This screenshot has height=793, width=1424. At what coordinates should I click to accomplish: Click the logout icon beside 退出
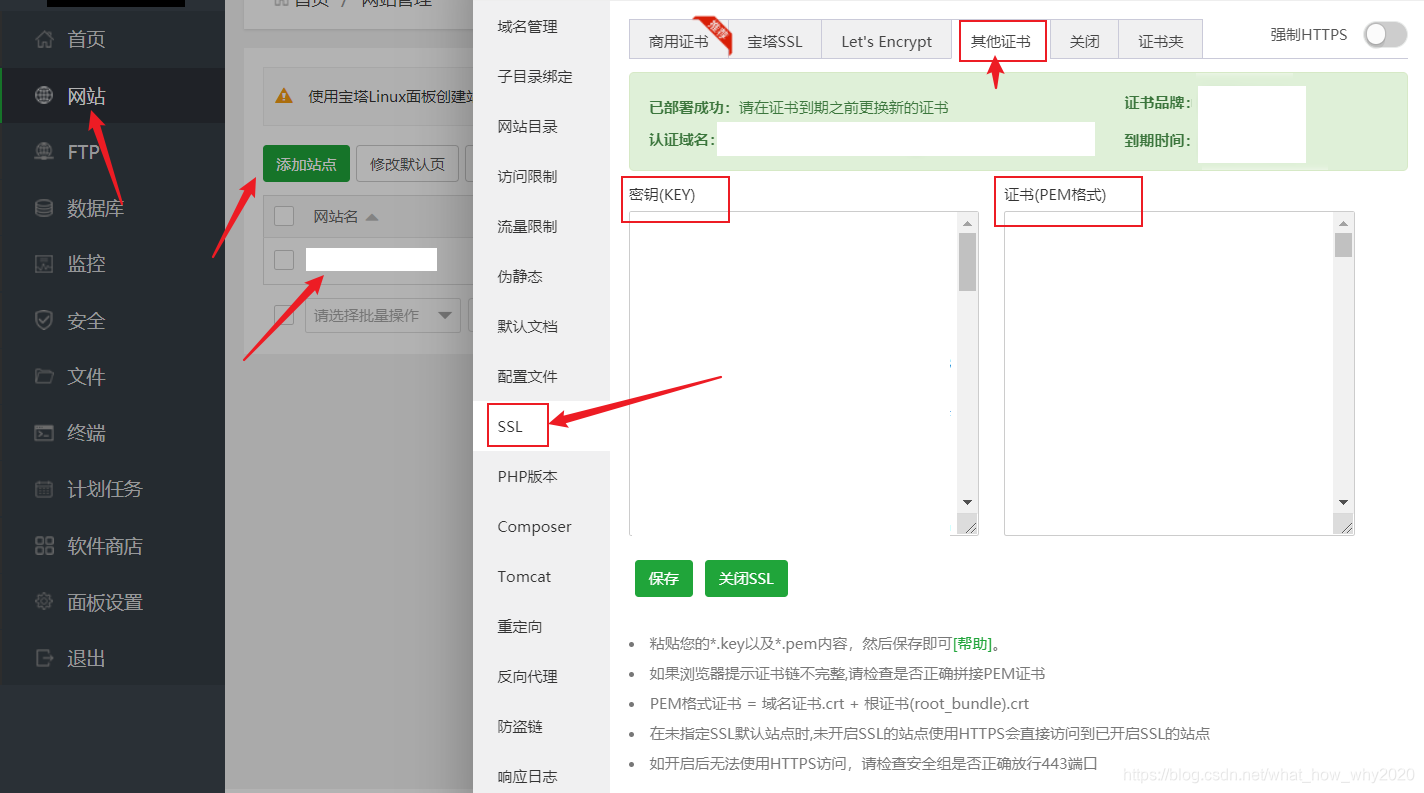click(44, 658)
